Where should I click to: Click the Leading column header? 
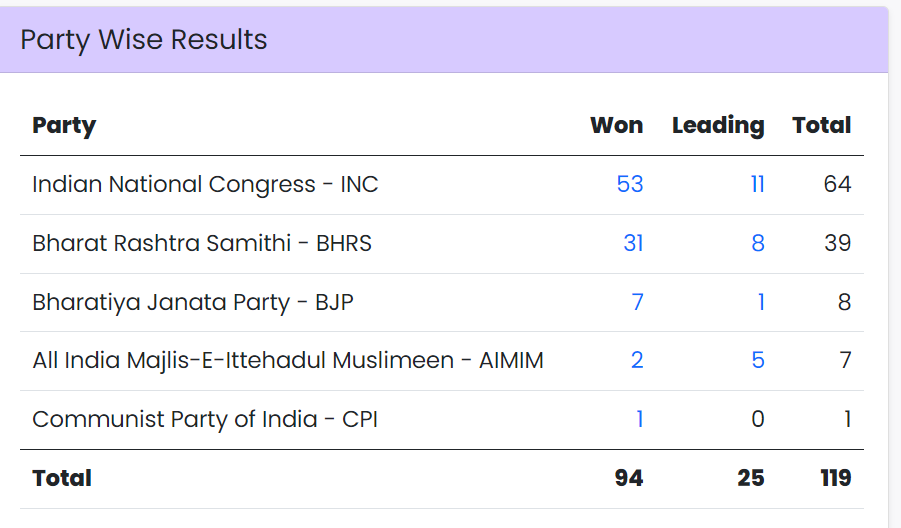pyautogui.click(x=718, y=125)
